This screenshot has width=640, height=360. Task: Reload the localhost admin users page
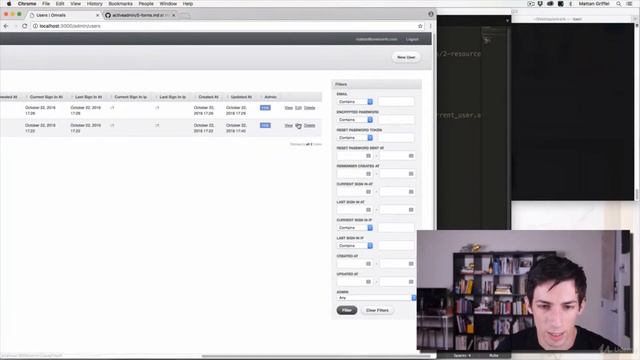[x=25, y=26]
